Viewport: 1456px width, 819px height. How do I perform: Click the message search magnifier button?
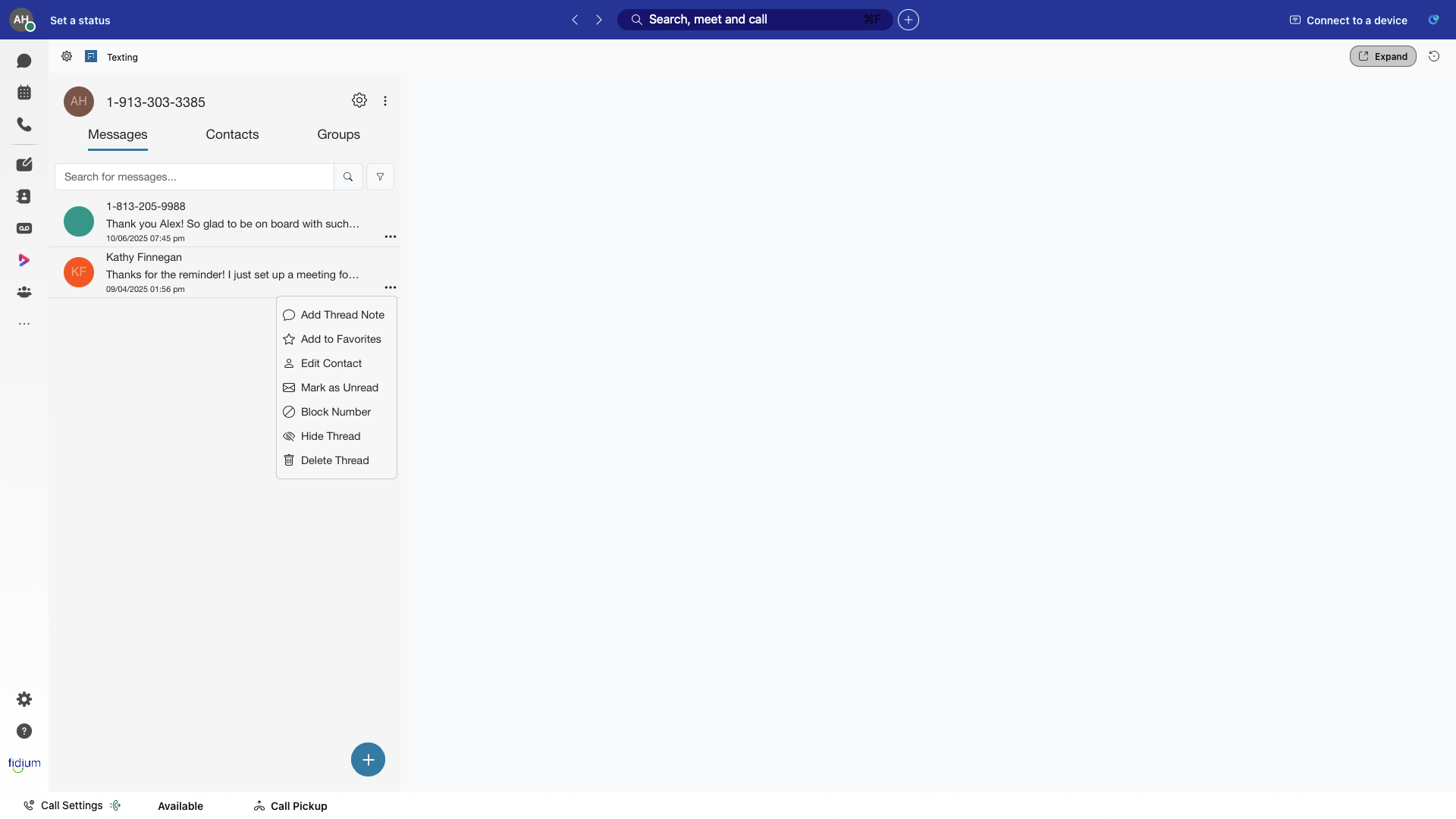pyautogui.click(x=348, y=177)
